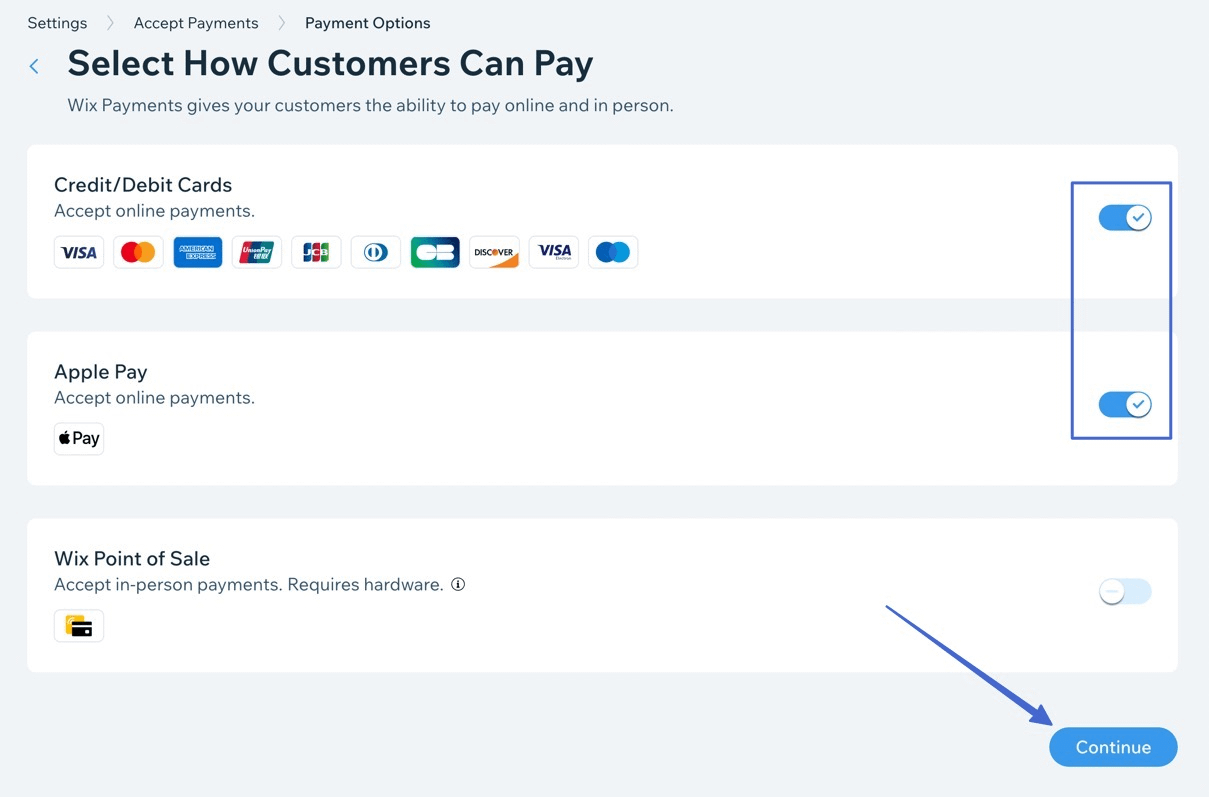Select the Apple Pay icon
Screen dimensions: 1209x797
[78, 438]
